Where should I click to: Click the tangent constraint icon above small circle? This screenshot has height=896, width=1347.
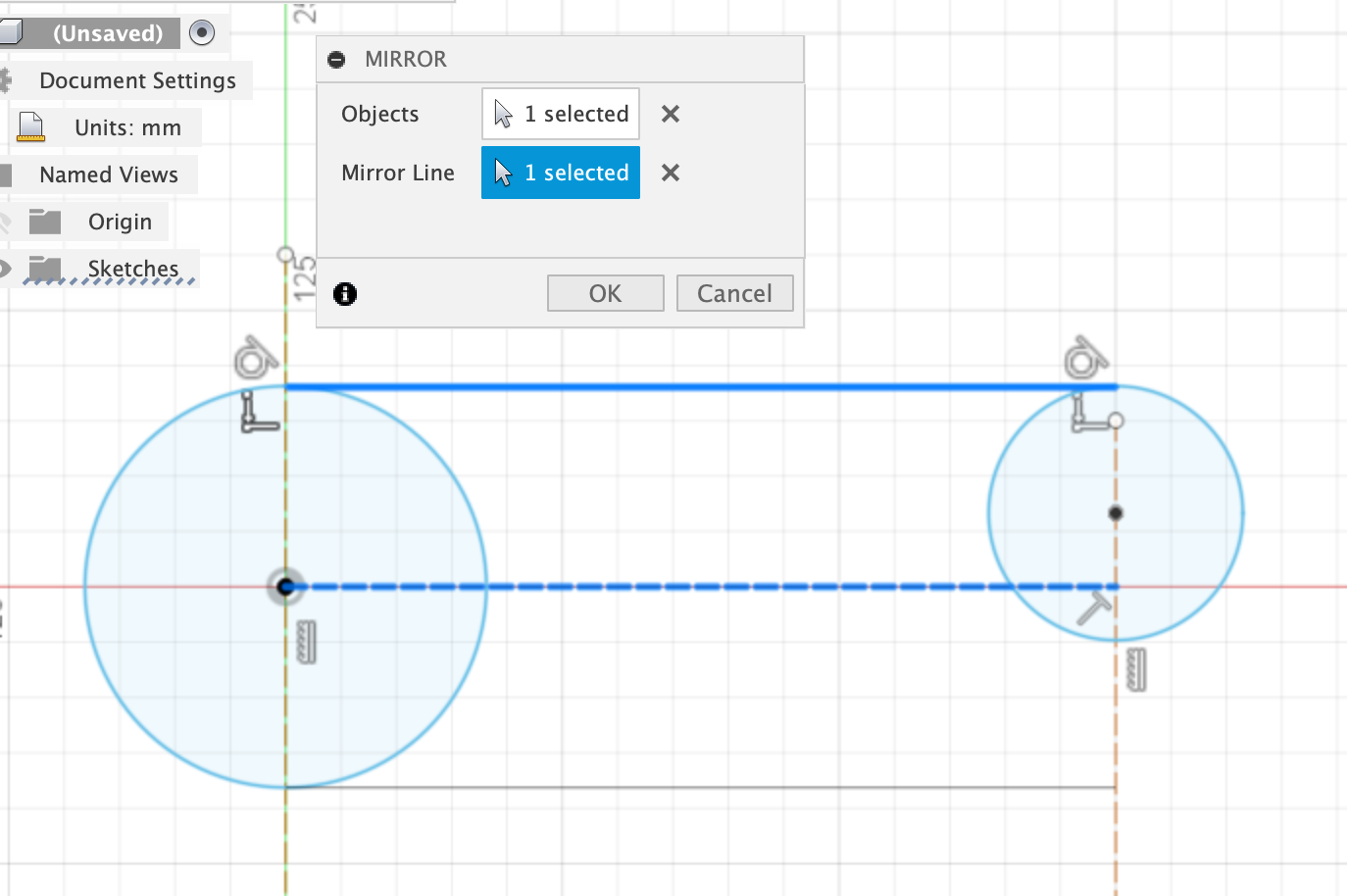[x=1085, y=358]
